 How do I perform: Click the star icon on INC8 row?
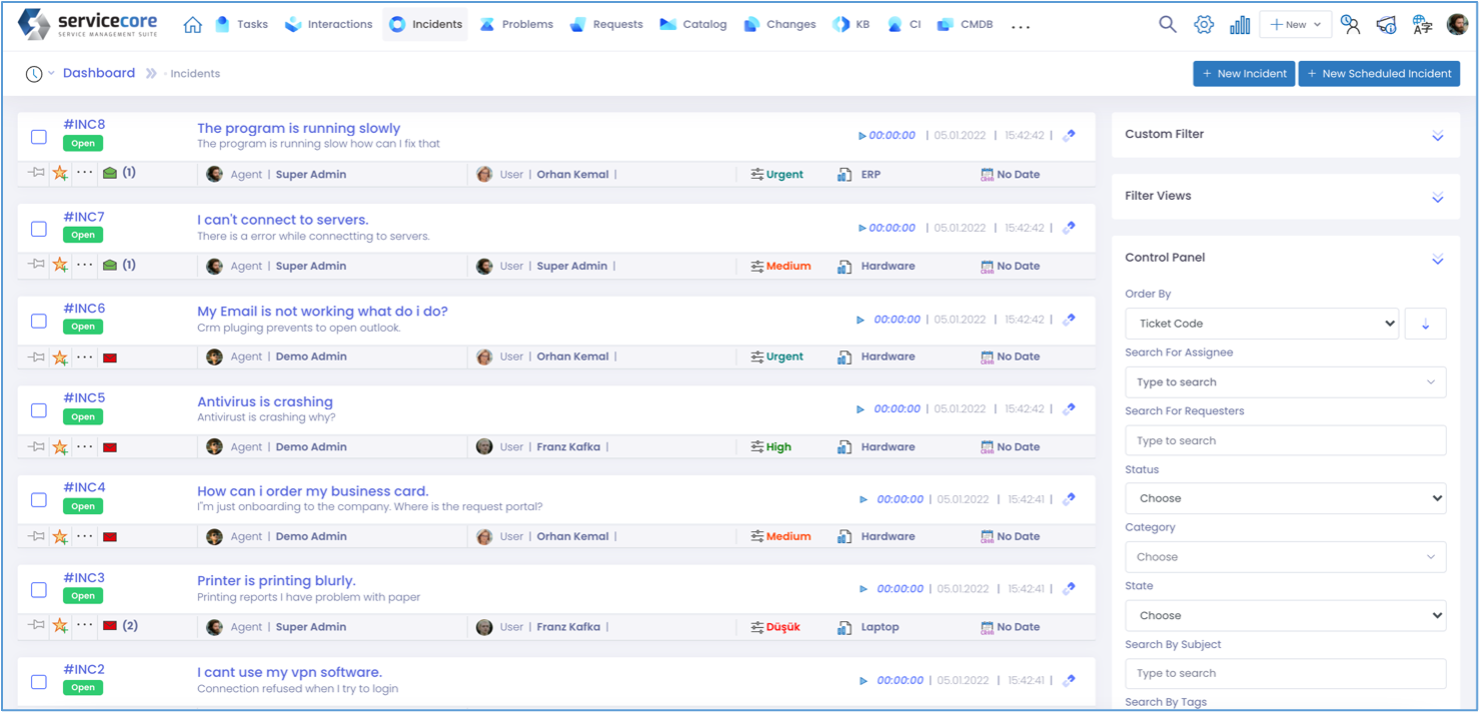pyautogui.click(x=60, y=173)
